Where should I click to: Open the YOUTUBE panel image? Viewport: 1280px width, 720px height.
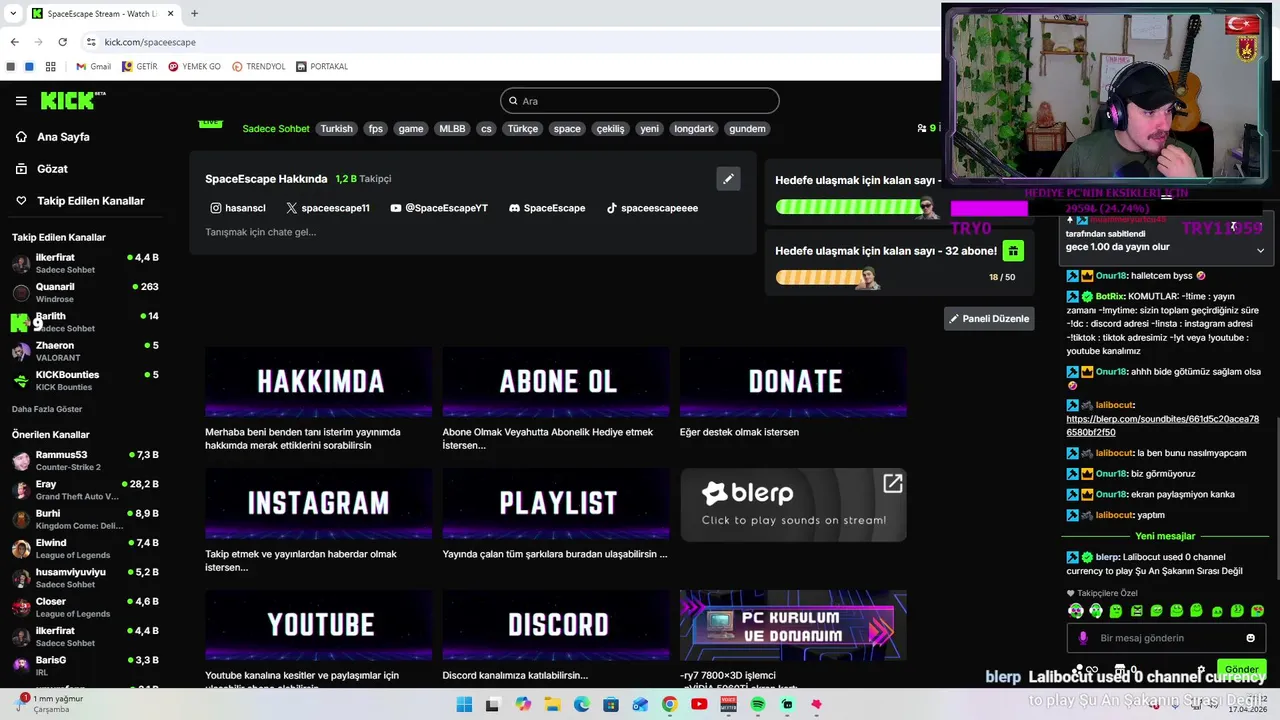(x=319, y=626)
